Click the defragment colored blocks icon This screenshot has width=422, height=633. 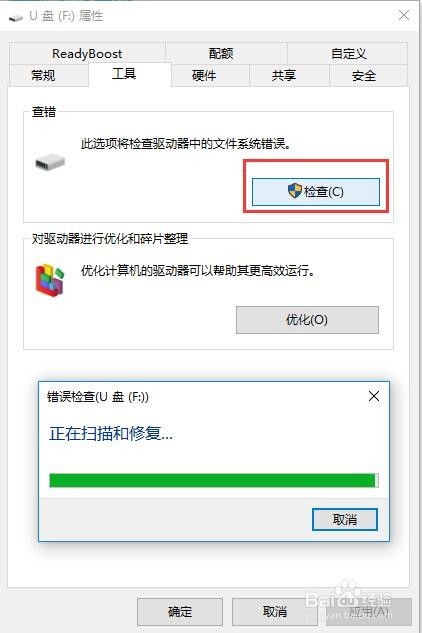click(x=50, y=280)
